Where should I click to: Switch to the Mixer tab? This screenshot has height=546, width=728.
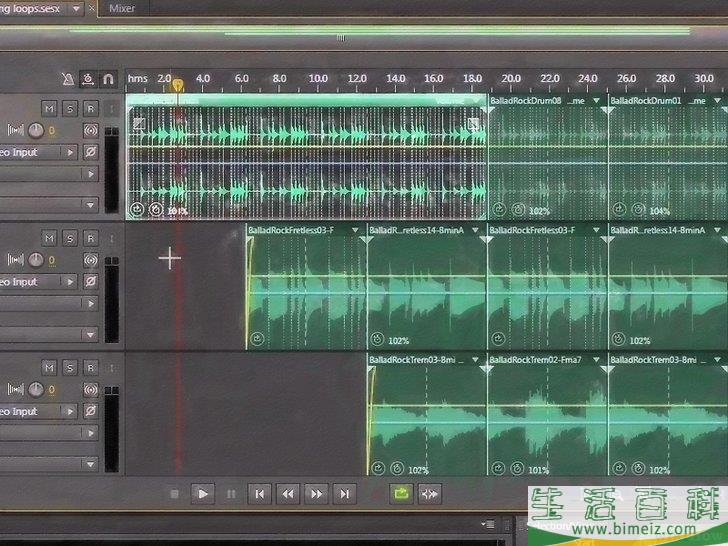pyautogui.click(x=124, y=8)
